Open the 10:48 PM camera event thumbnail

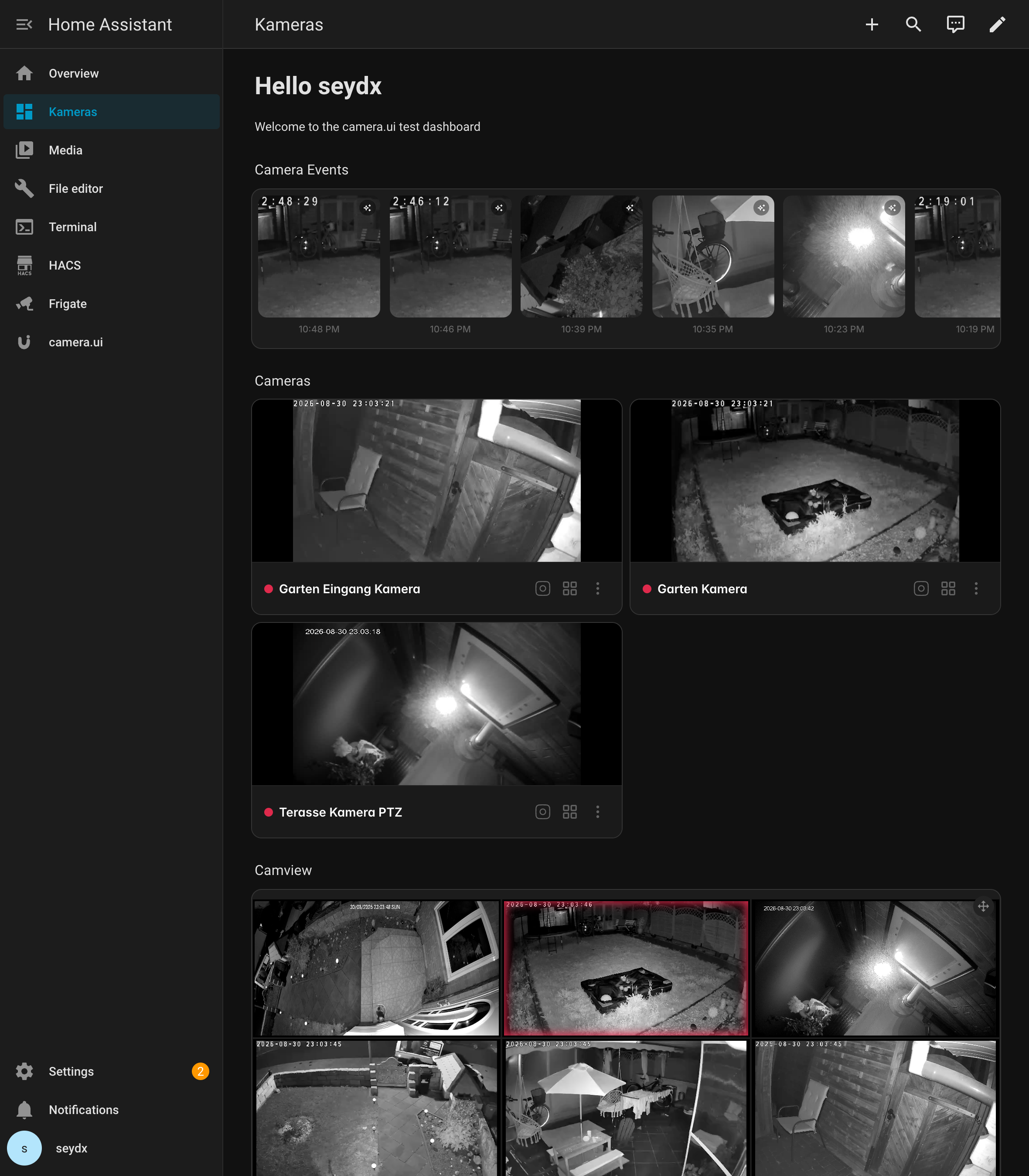click(x=319, y=257)
